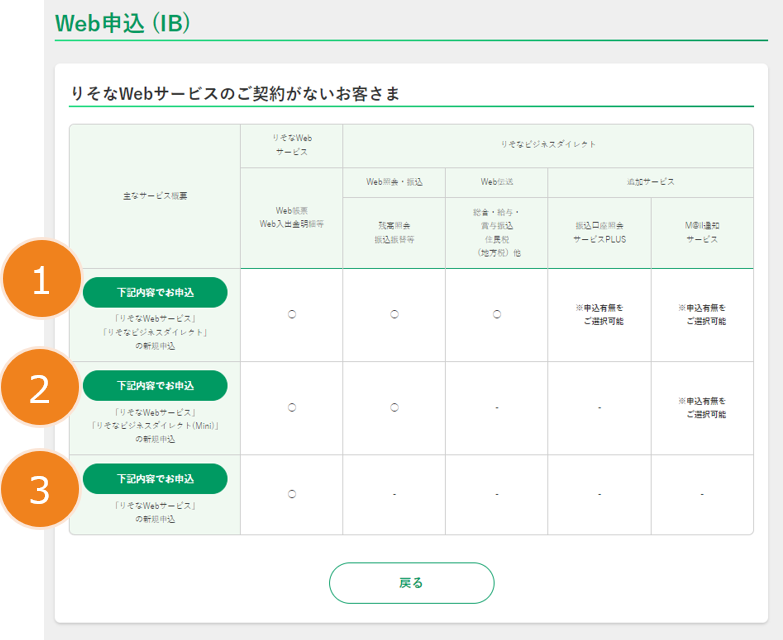Click the 'M@il通知 サービス' header cell
This screenshot has height=640, width=783.
pyautogui.click(x=702, y=233)
